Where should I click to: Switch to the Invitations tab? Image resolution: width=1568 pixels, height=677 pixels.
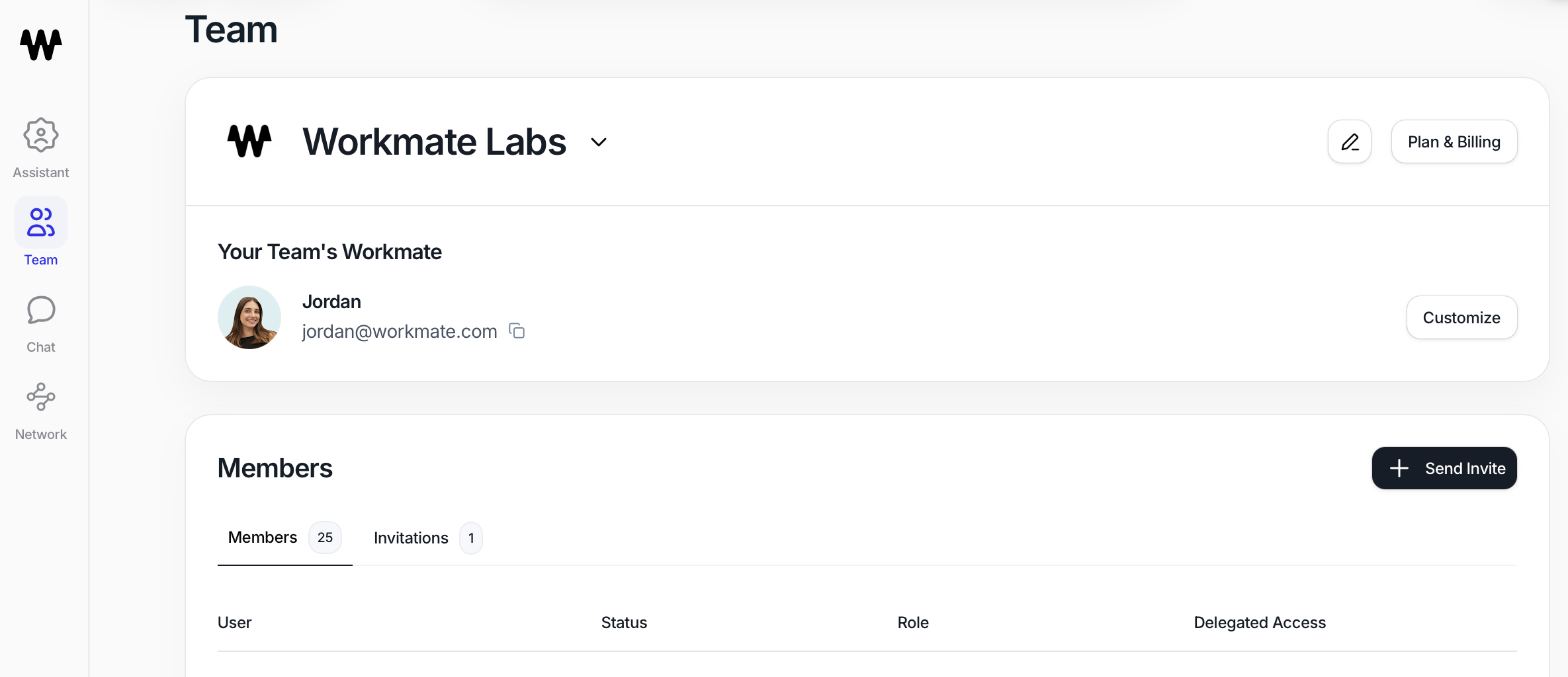coord(427,538)
